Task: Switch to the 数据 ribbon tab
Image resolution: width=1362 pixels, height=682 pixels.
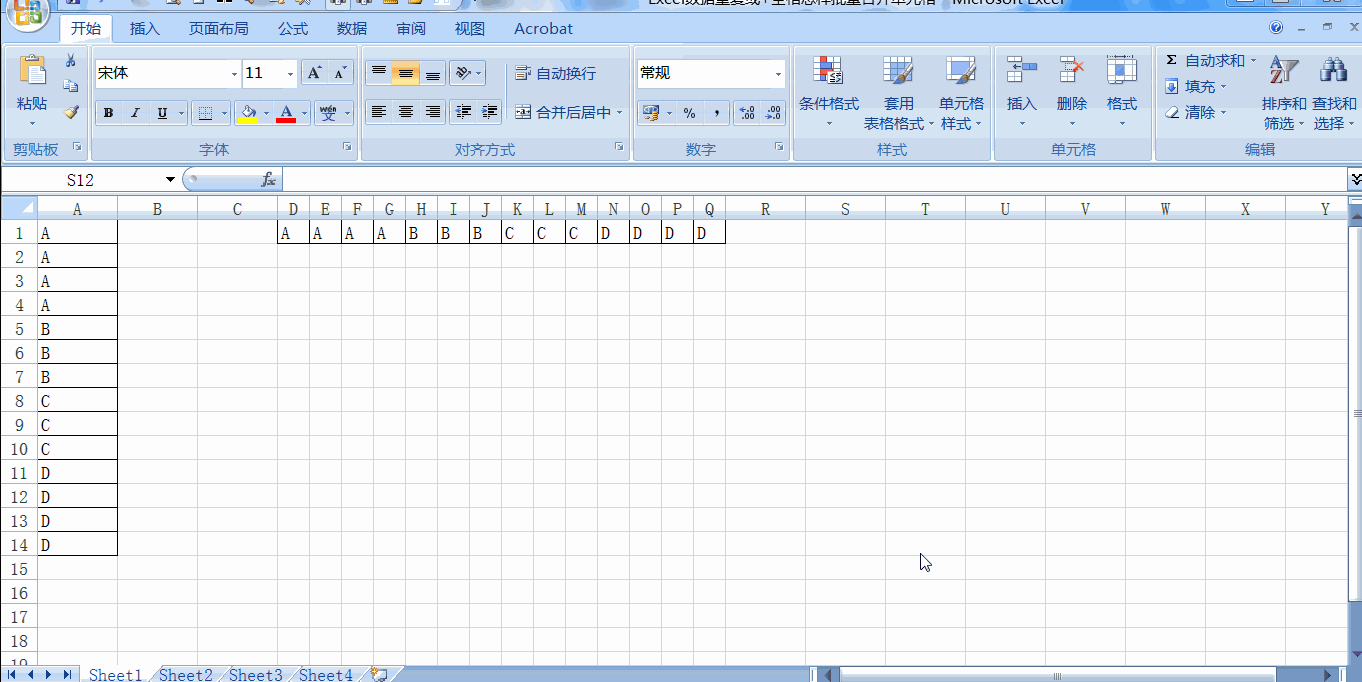Action: point(351,28)
